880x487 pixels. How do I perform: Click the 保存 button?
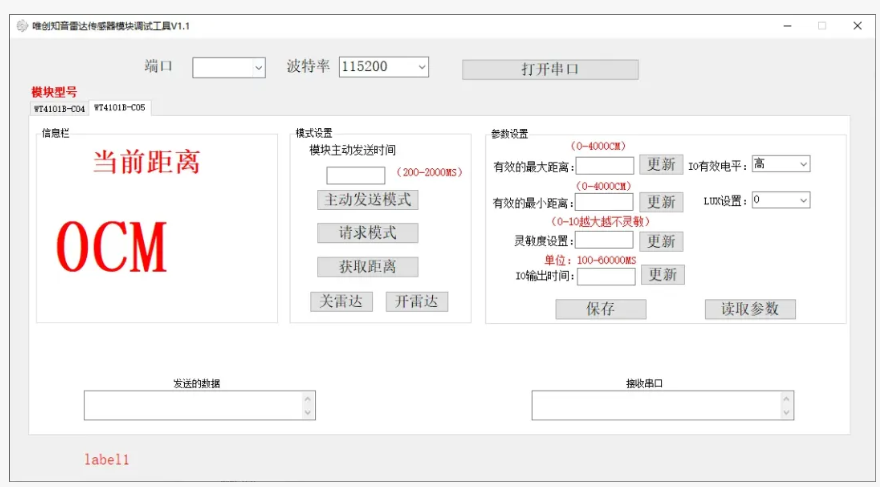(x=600, y=309)
